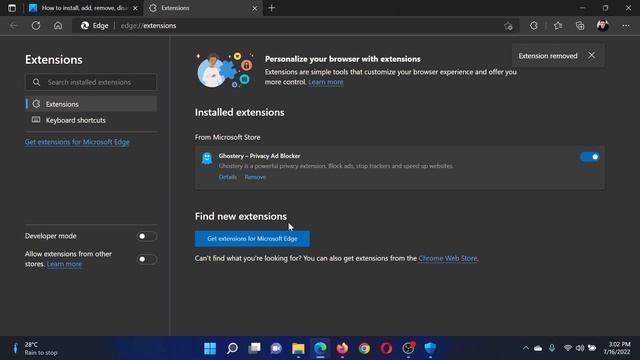Image resolution: width=640 pixels, height=360 pixels.
Task: Open the weather widget showing 28°C
Action: pyautogui.click(x=36, y=348)
